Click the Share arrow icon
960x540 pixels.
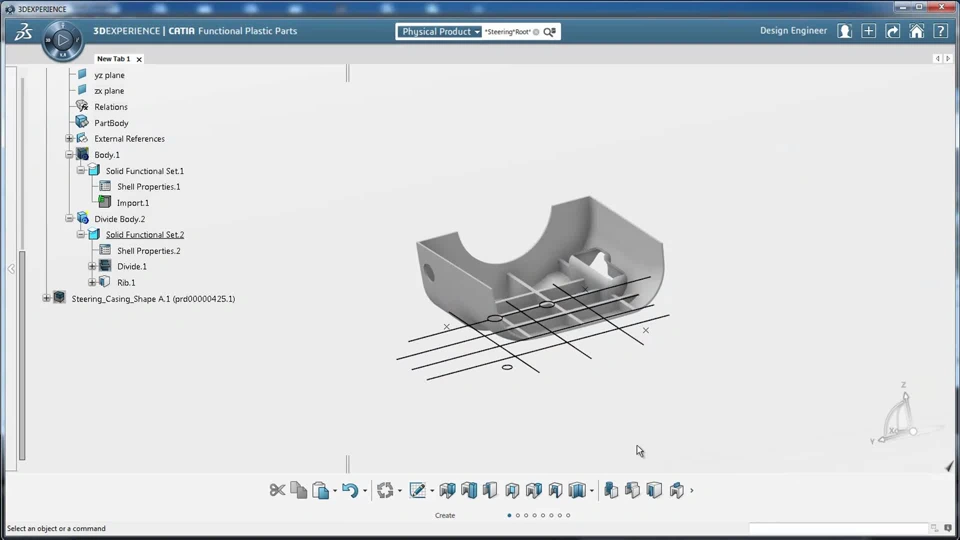(x=893, y=31)
